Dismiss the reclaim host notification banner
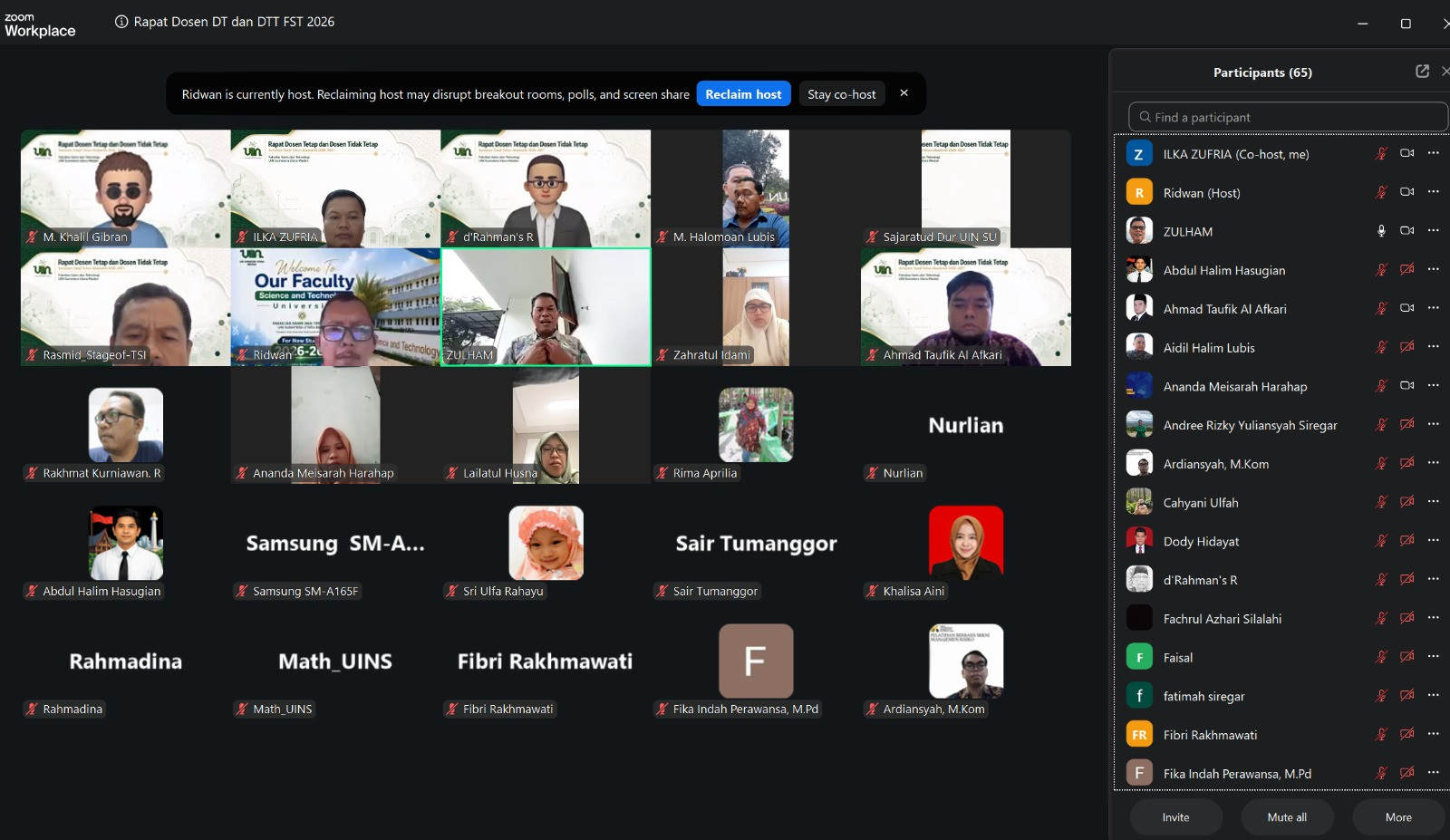This screenshot has height=840, width=1450. click(x=904, y=93)
